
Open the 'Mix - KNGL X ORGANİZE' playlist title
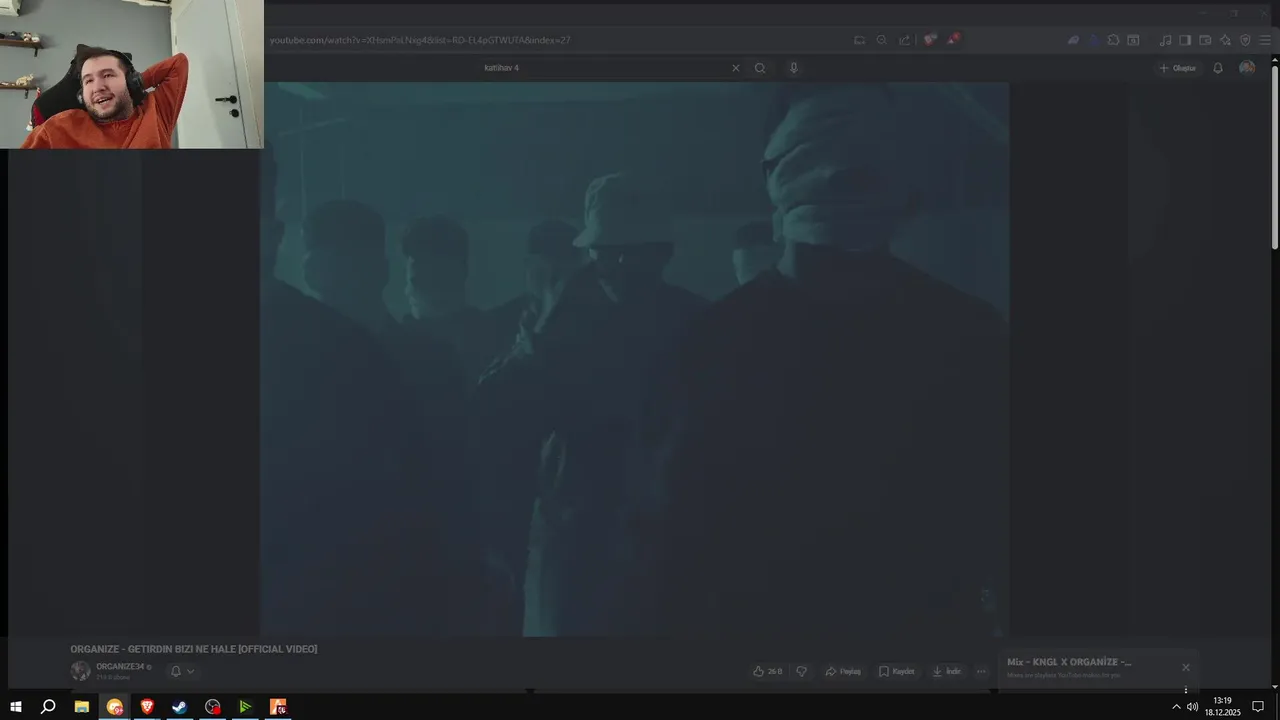click(x=1069, y=662)
